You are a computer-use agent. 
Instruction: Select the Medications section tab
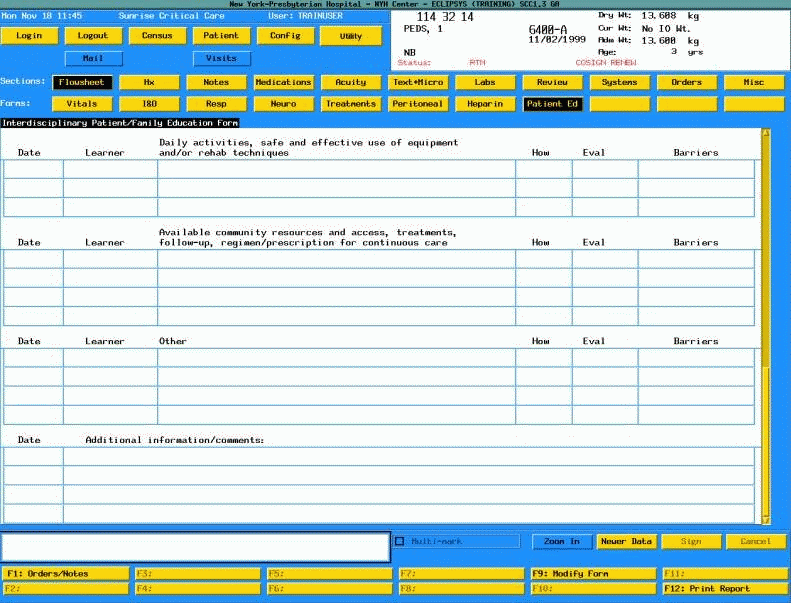(283, 82)
